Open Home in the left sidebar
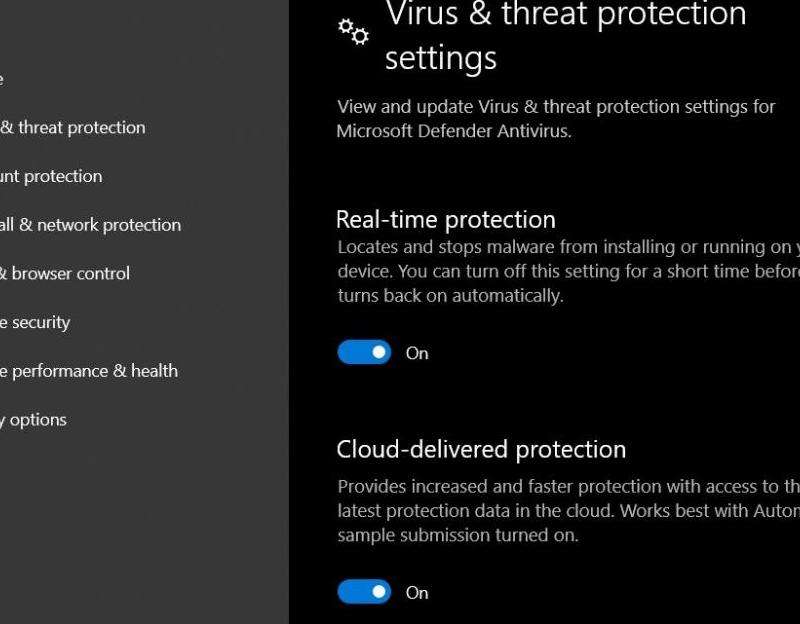 click(x=2, y=79)
